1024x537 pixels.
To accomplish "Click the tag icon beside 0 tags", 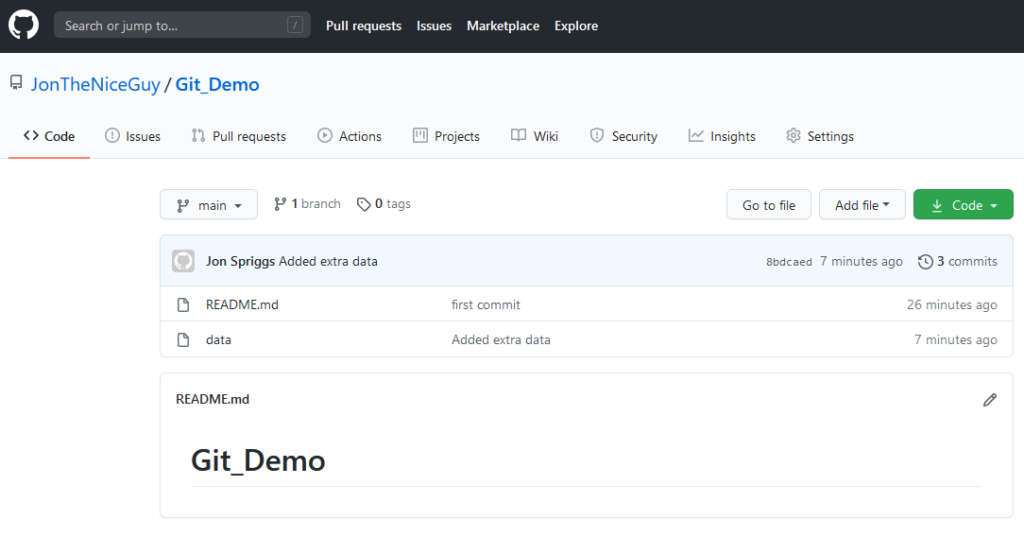I will (364, 204).
